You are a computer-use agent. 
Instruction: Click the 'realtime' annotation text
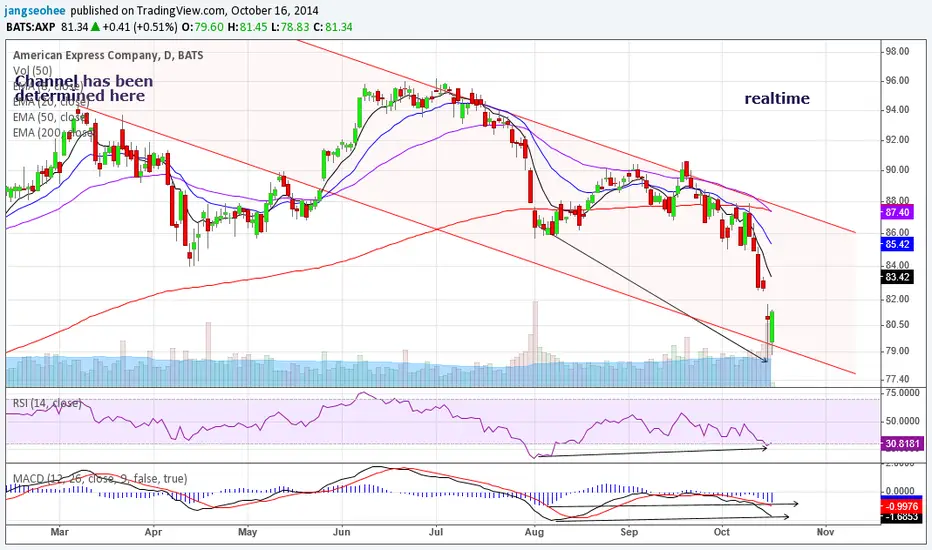[777, 98]
